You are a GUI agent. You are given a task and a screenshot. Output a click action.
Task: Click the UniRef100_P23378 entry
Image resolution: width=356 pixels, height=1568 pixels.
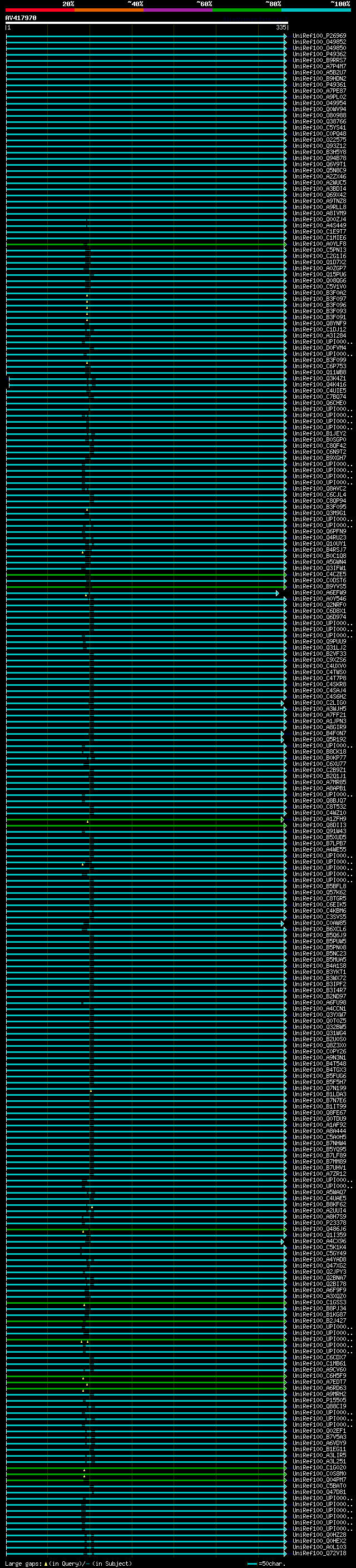pyautogui.click(x=319, y=1224)
